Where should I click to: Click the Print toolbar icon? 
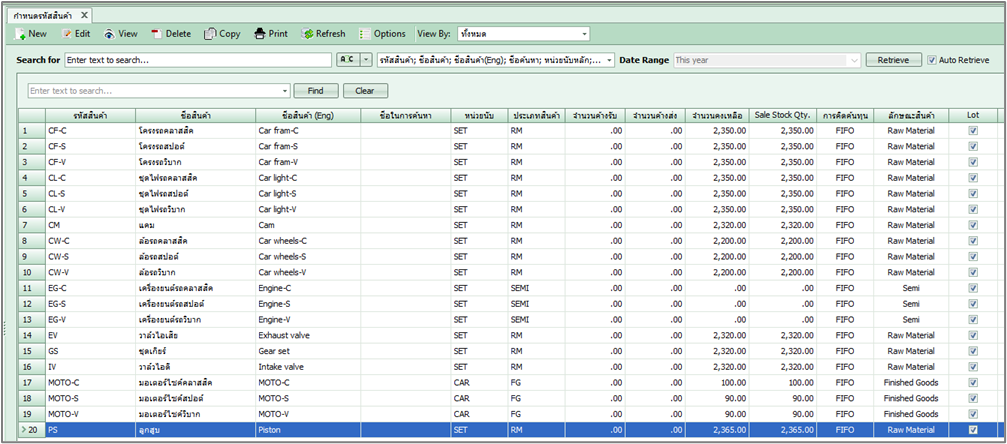click(260, 34)
